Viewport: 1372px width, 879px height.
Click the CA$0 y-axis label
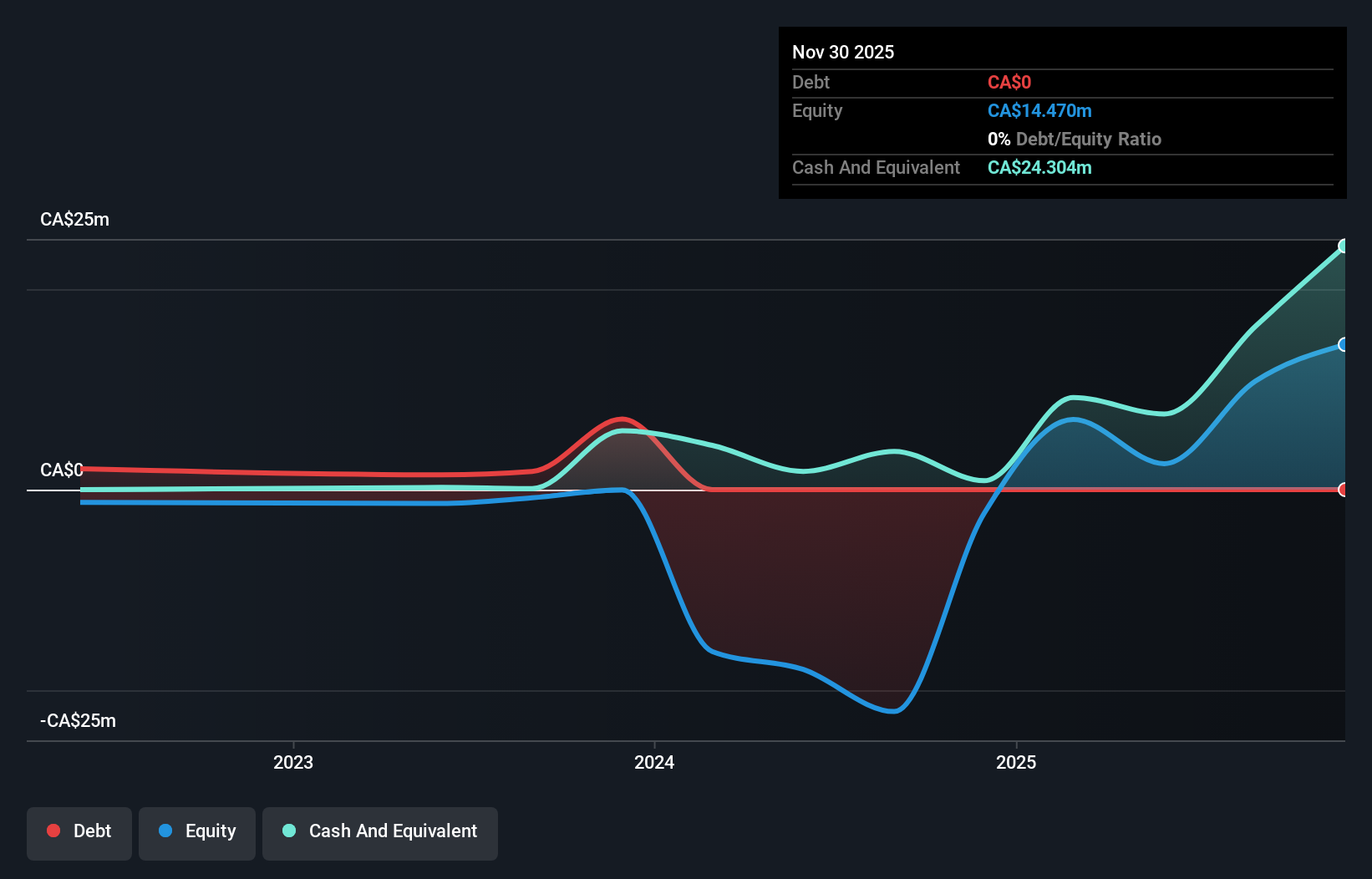click(62, 470)
